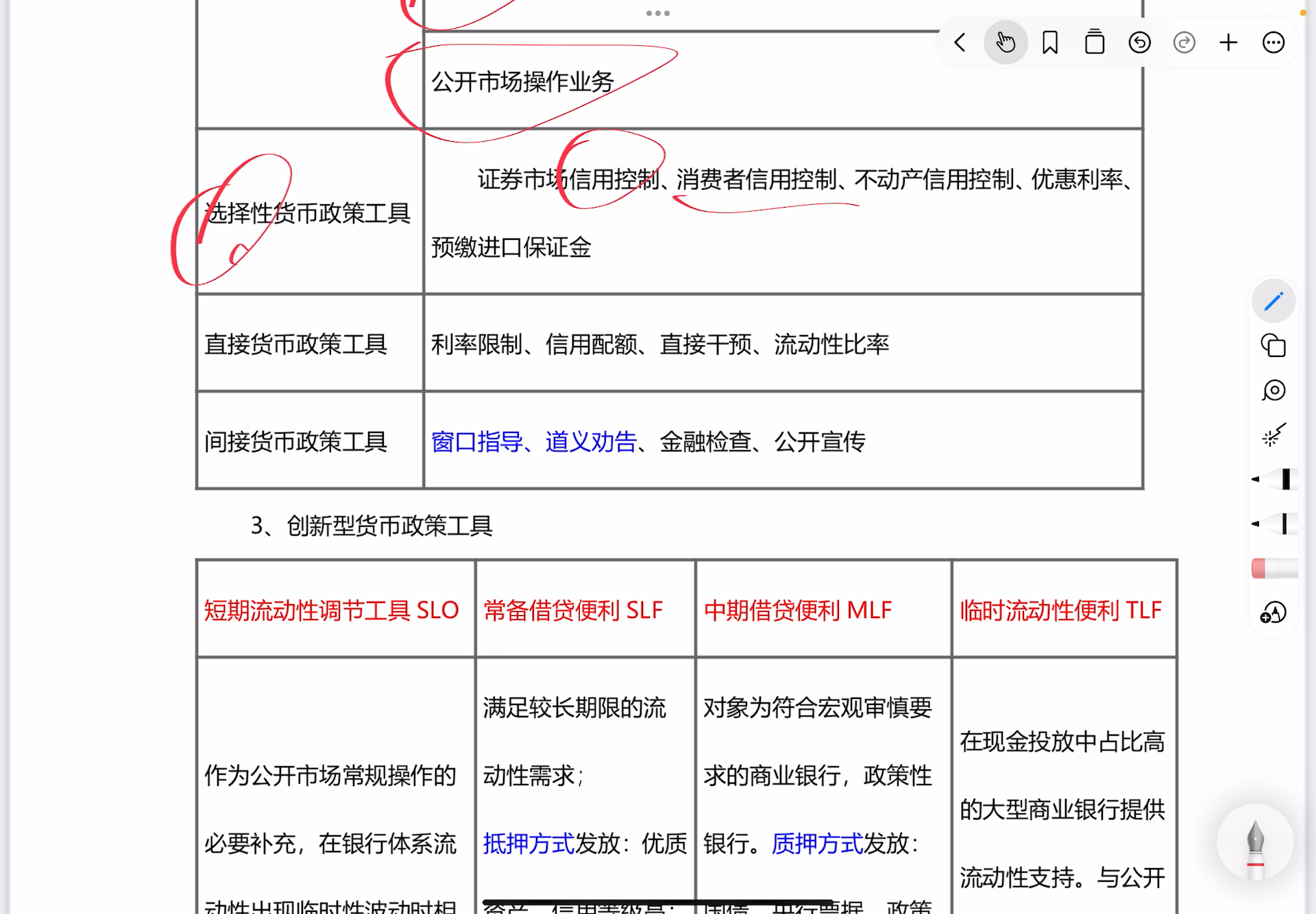The image size is (1316, 914).
Task: Undo the last stroke
Action: [x=1139, y=42]
